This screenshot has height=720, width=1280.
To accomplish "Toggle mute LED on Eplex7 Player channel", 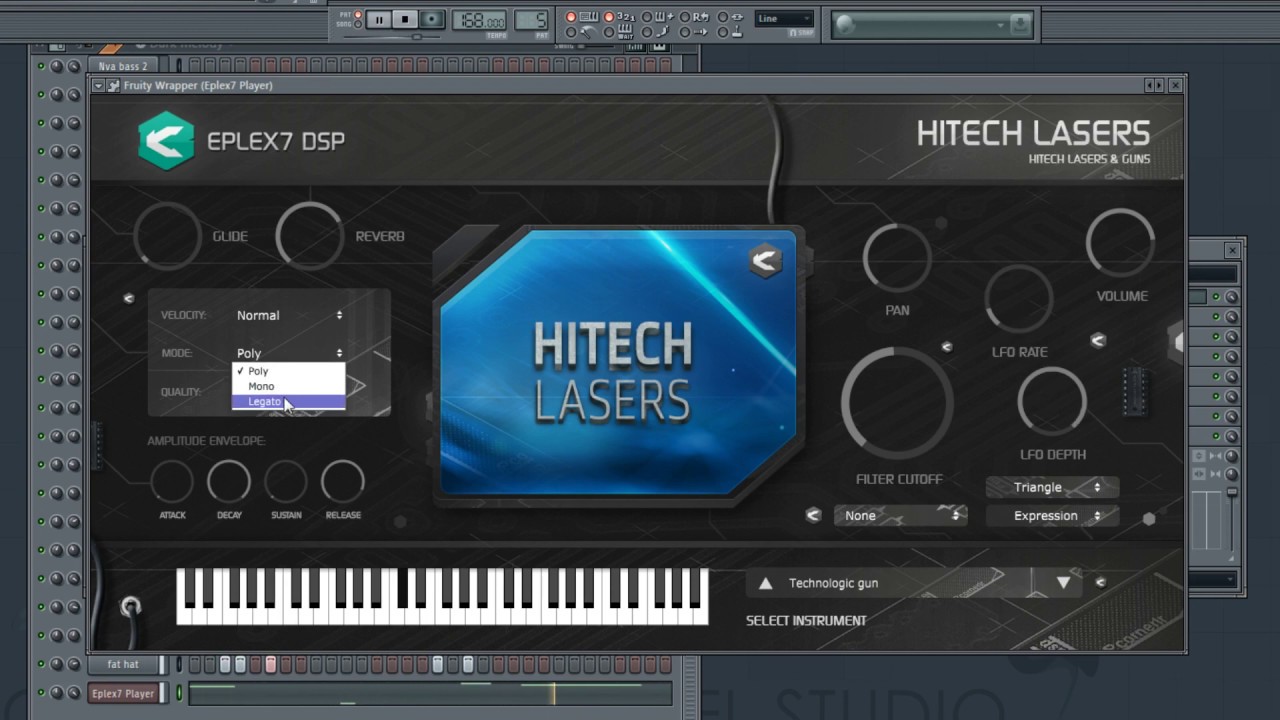I will [41, 693].
